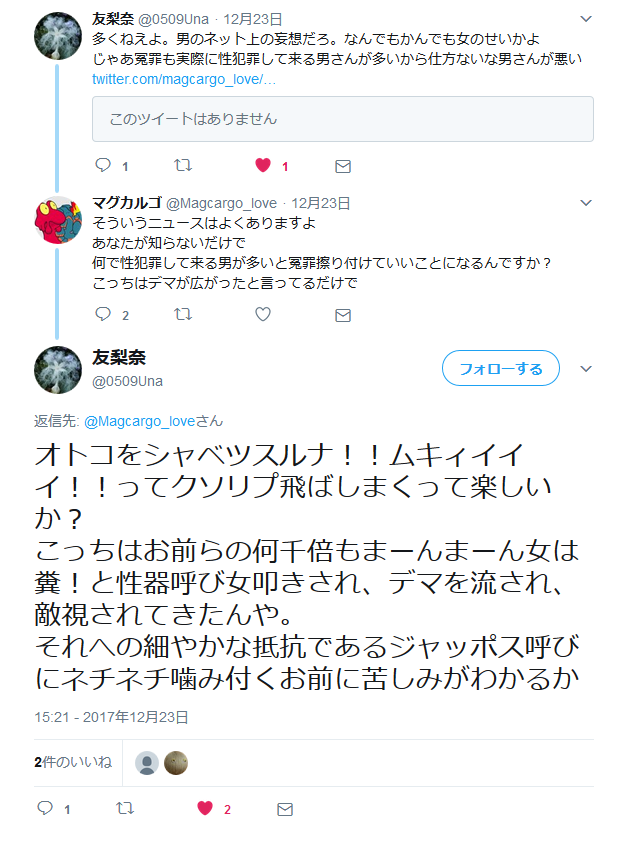
Task: Send the main bottom tweet by message
Action: [x=285, y=808]
